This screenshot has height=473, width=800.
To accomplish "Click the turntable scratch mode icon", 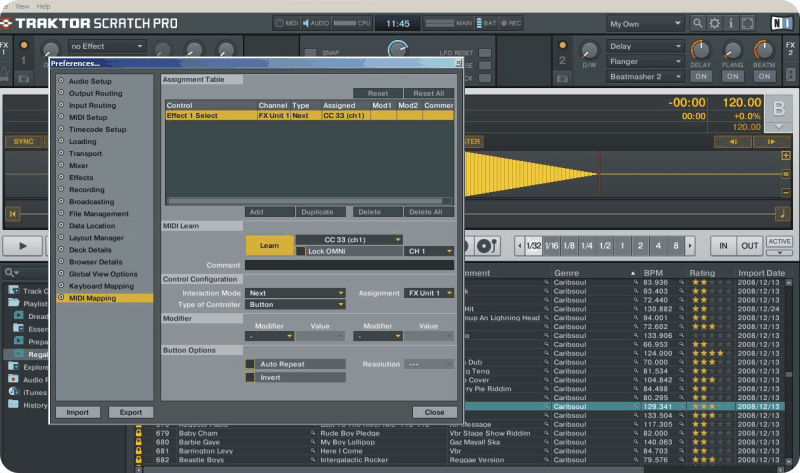I will (487, 245).
